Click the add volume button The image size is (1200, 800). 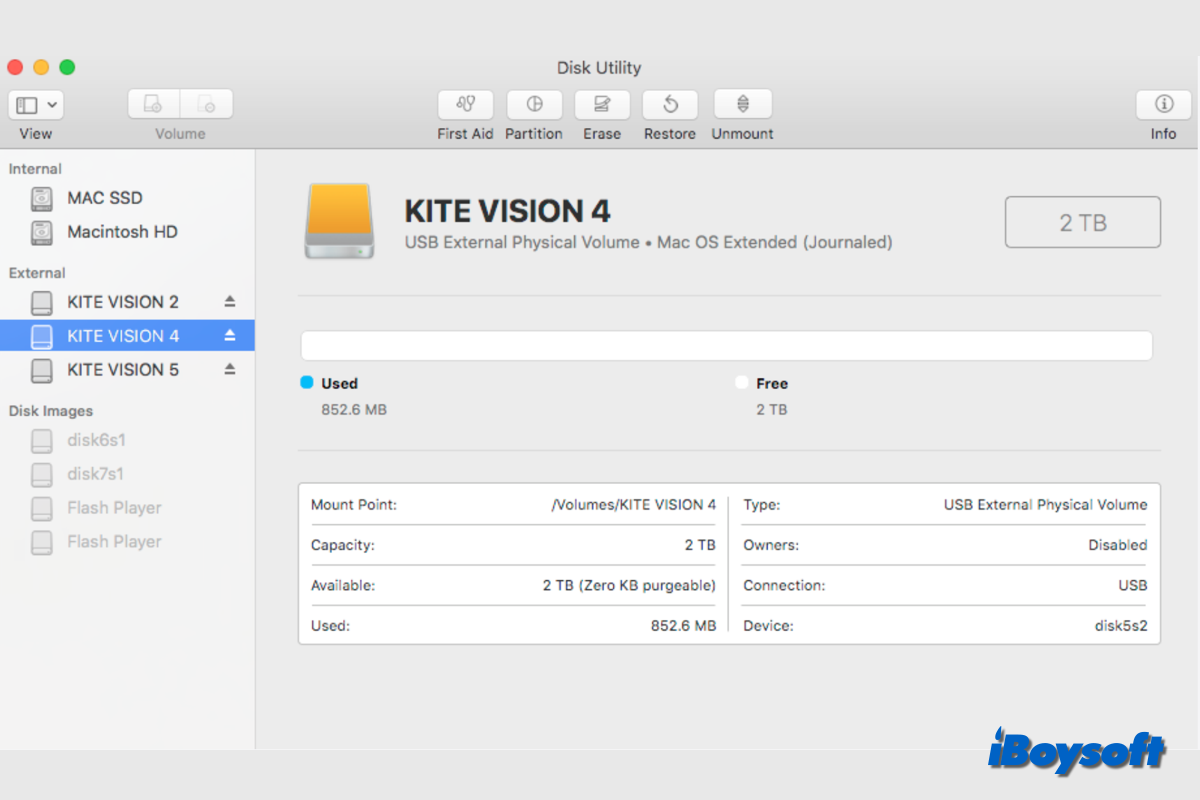(x=153, y=105)
